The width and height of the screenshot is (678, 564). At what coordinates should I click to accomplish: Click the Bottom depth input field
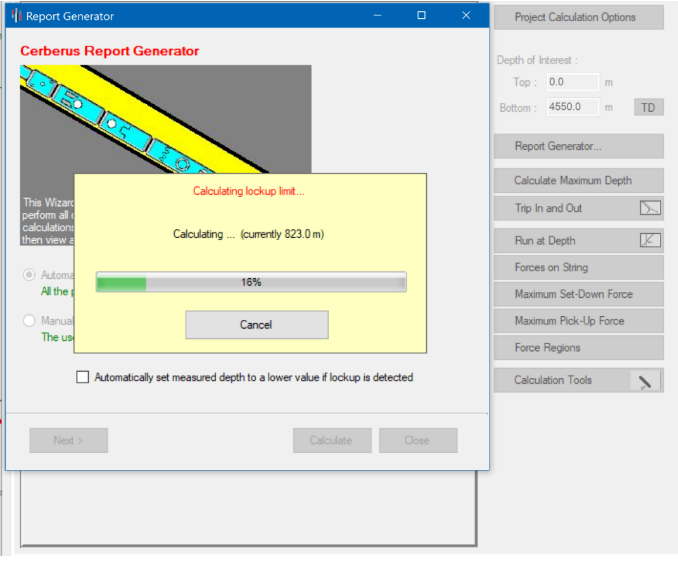tap(572, 107)
